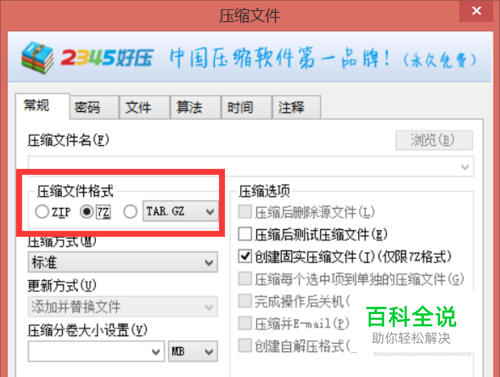This screenshot has width=500, height=377.
Task: Toggle the 压缩并E-mail(P) checkbox
Action: point(245,323)
